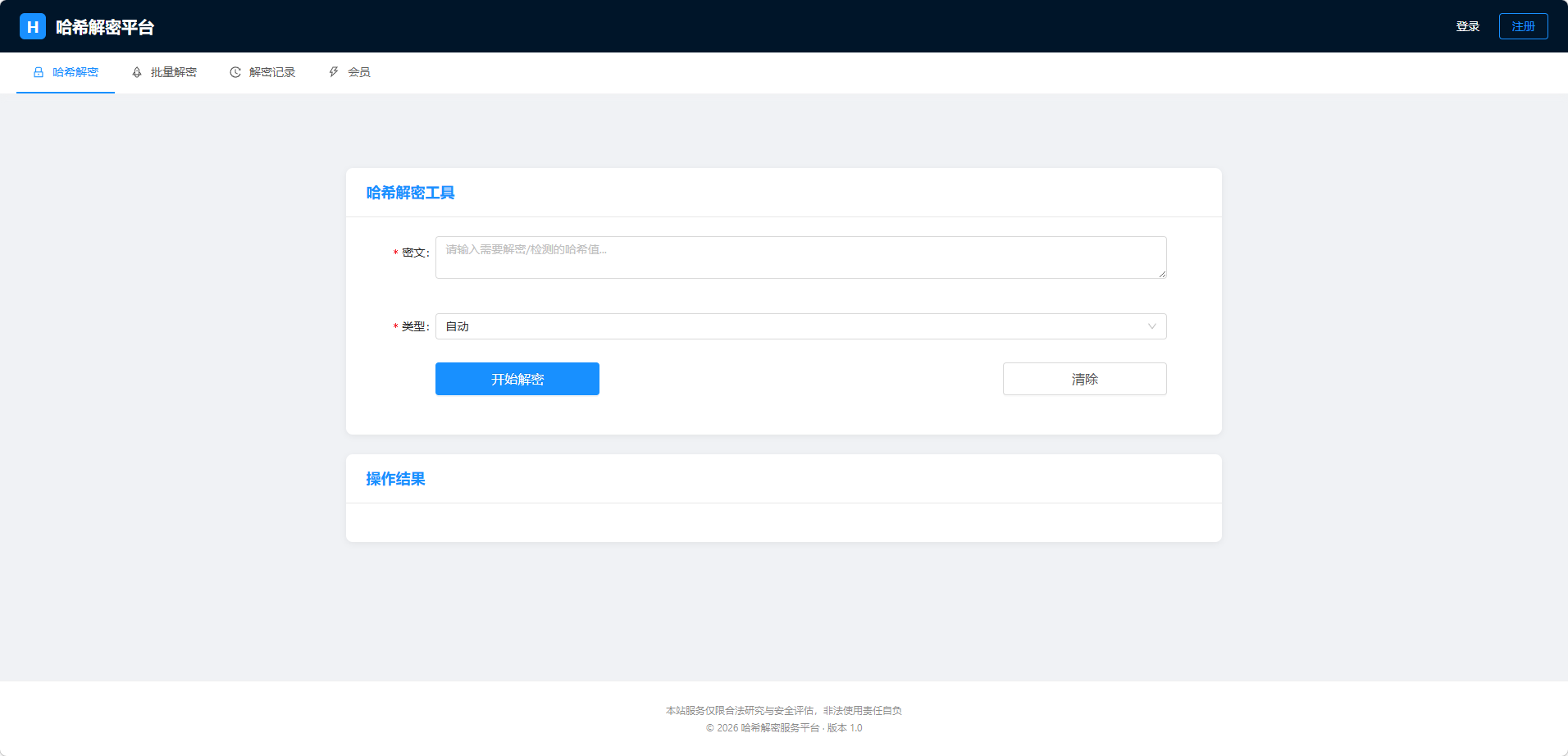This screenshot has width=1568, height=756.
Task: Switch to the 批量解密 tab label
Action: tap(174, 72)
